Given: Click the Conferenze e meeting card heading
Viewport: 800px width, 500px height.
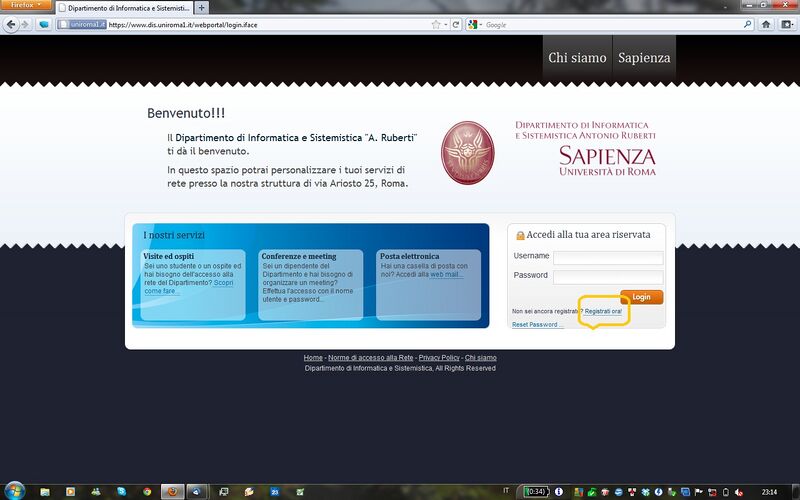Looking at the screenshot, I should [299, 256].
